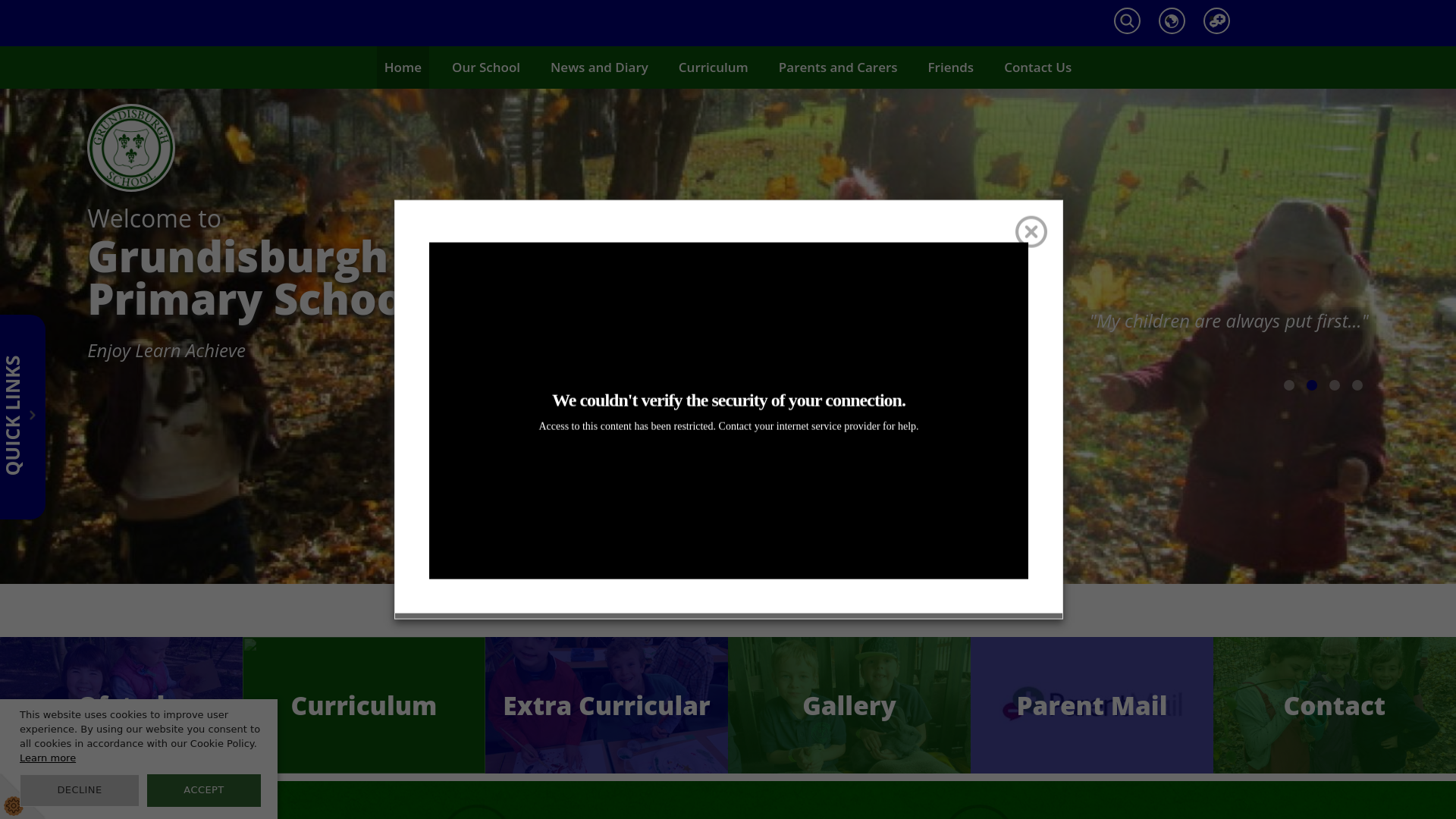
Task: Open the translate globe icon
Action: (x=1172, y=21)
